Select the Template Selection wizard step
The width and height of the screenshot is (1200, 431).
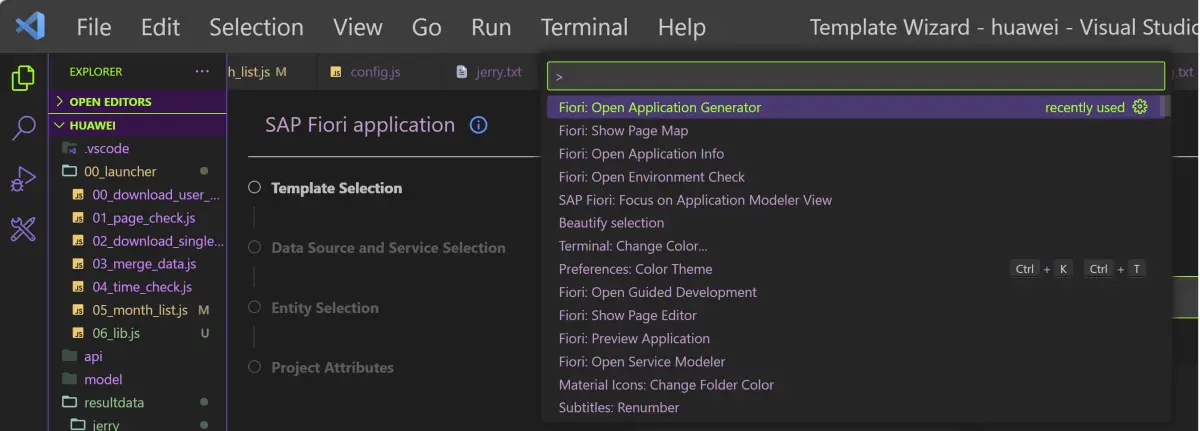click(x=336, y=188)
